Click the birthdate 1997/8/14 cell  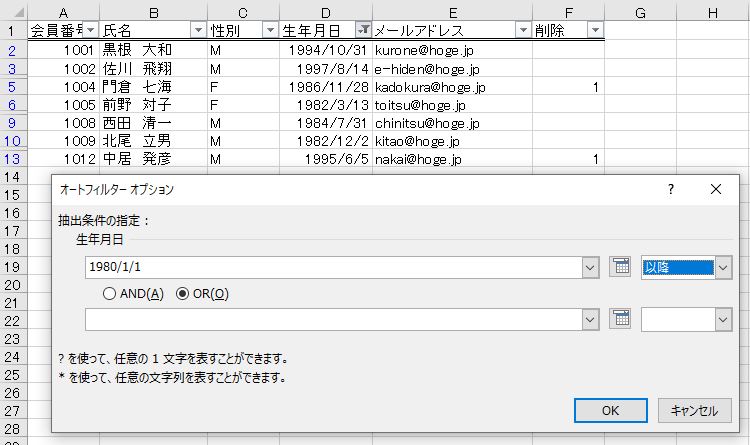click(326, 69)
